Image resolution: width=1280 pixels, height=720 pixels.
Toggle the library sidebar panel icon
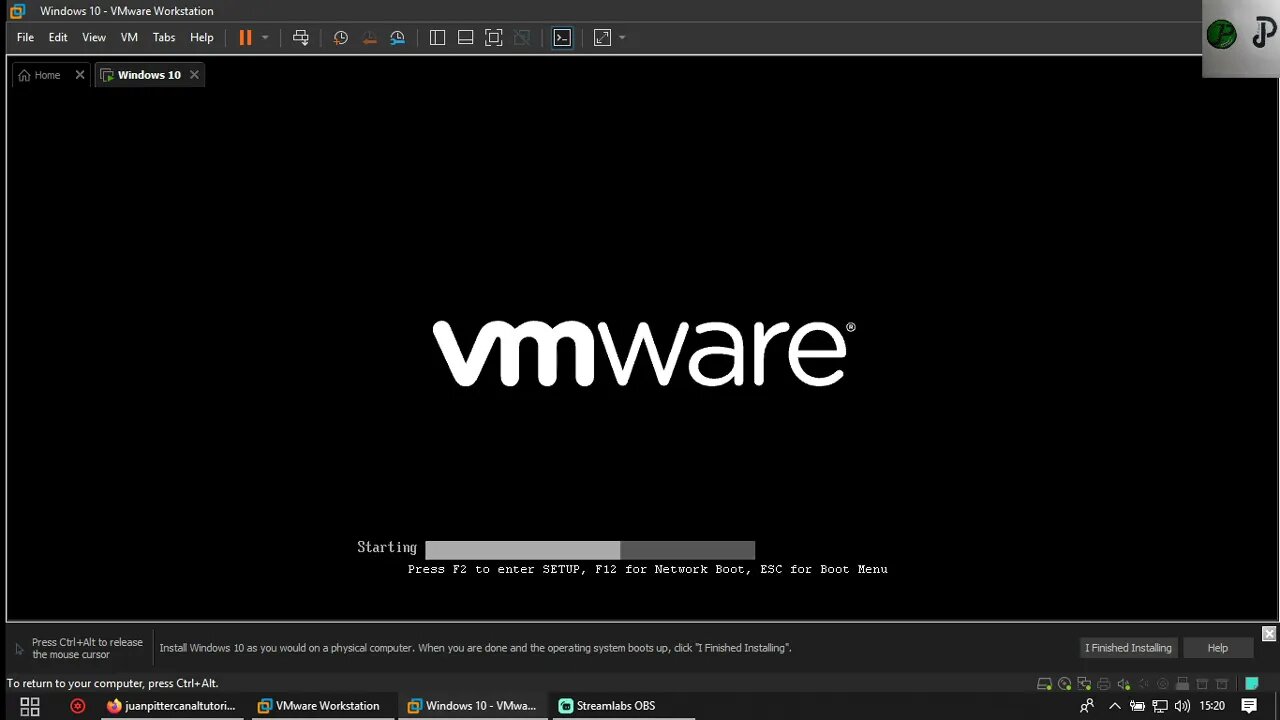click(x=437, y=37)
